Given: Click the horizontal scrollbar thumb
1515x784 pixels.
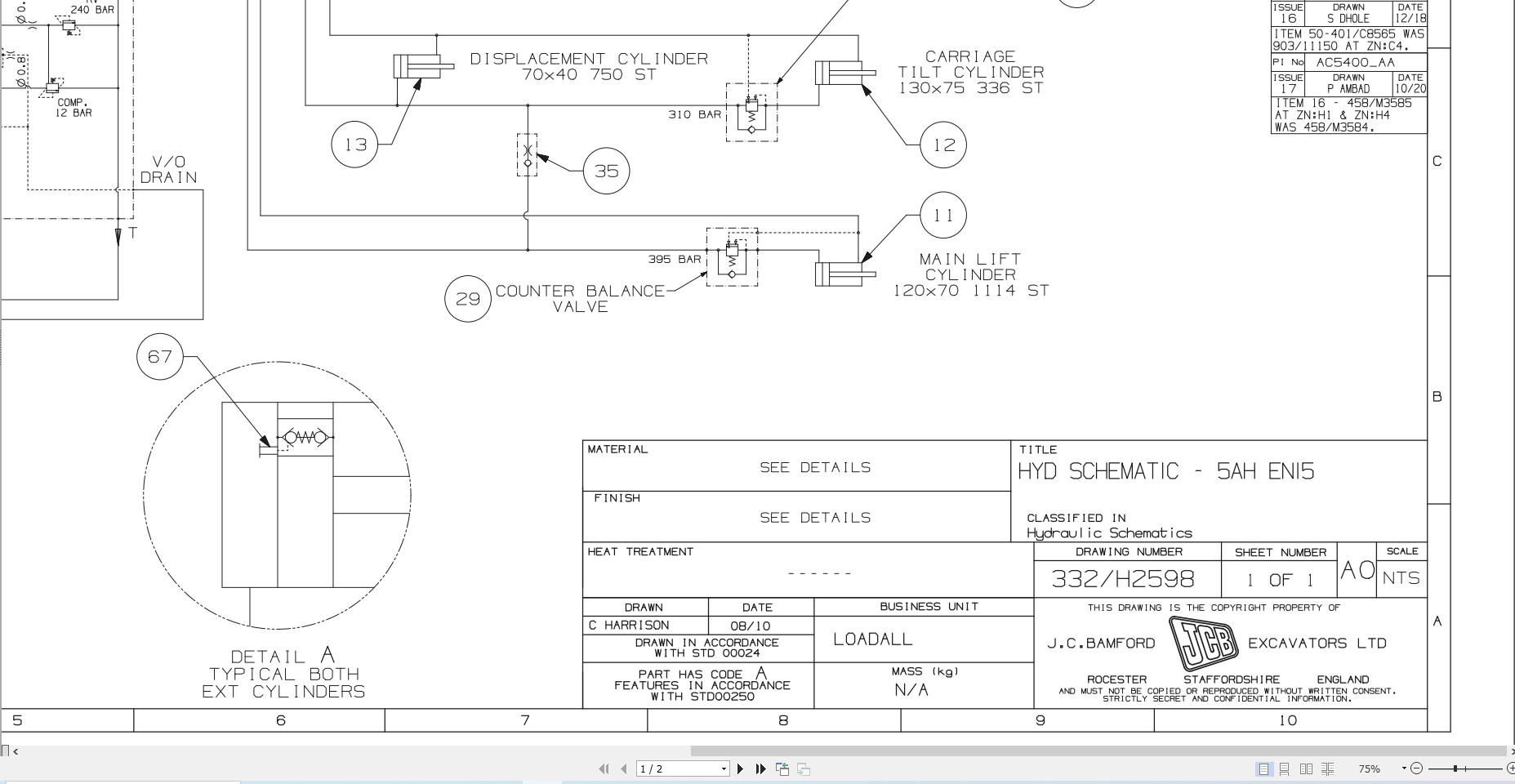Looking at the screenshot, I should [x=1098, y=751].
